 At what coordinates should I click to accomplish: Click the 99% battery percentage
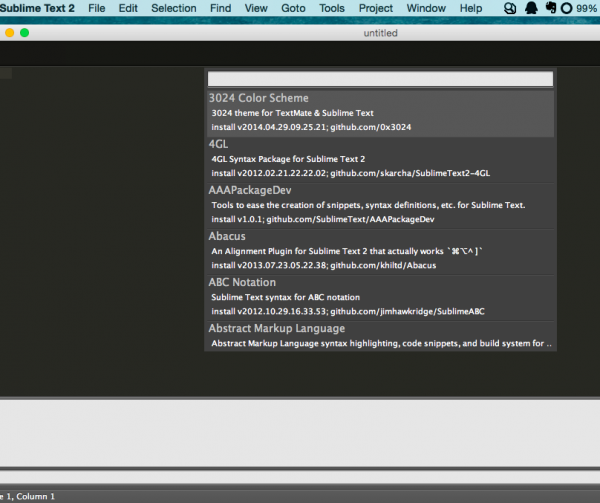pos(586,8)
